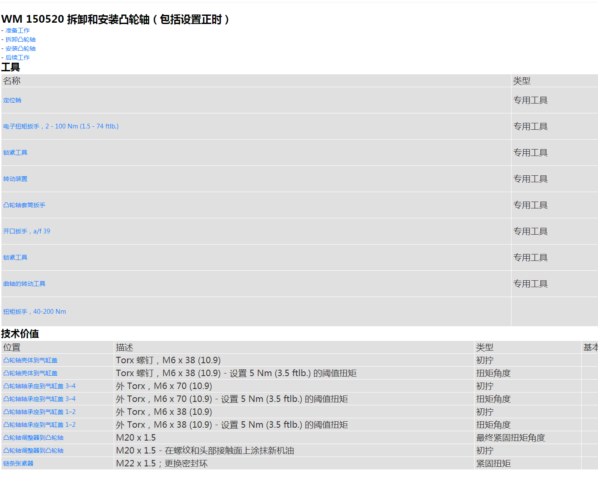Image resolution: width=598 pixels, height=498 pixels.
Task: Open the 锁紧工具 link below the a/f 39 row
Action: [15, 257]
